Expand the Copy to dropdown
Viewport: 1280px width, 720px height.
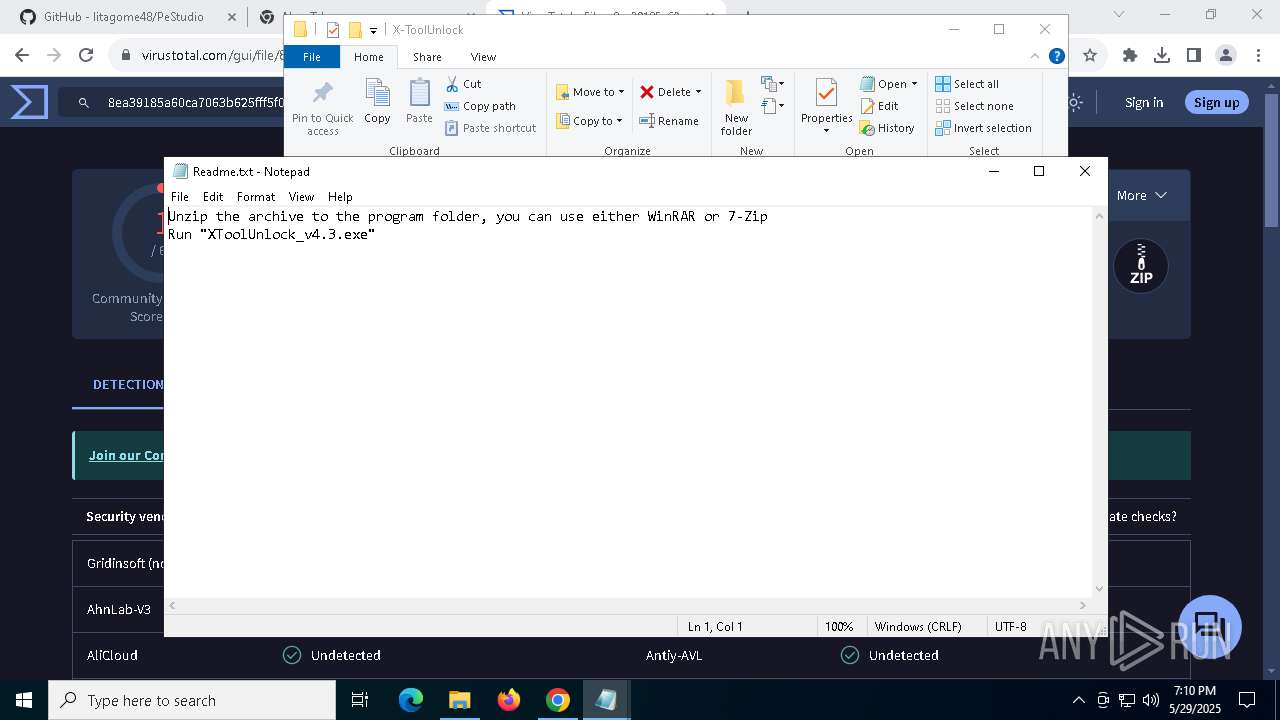pyautogui.click(x=619, y=121)
